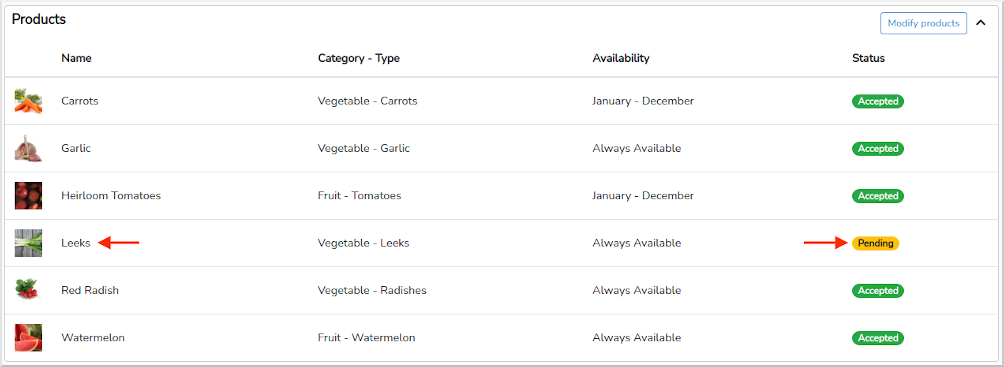Viewport: 1004px width, 367px height.
Task: Click the Category - Type column header
Action: coord(359,58)
